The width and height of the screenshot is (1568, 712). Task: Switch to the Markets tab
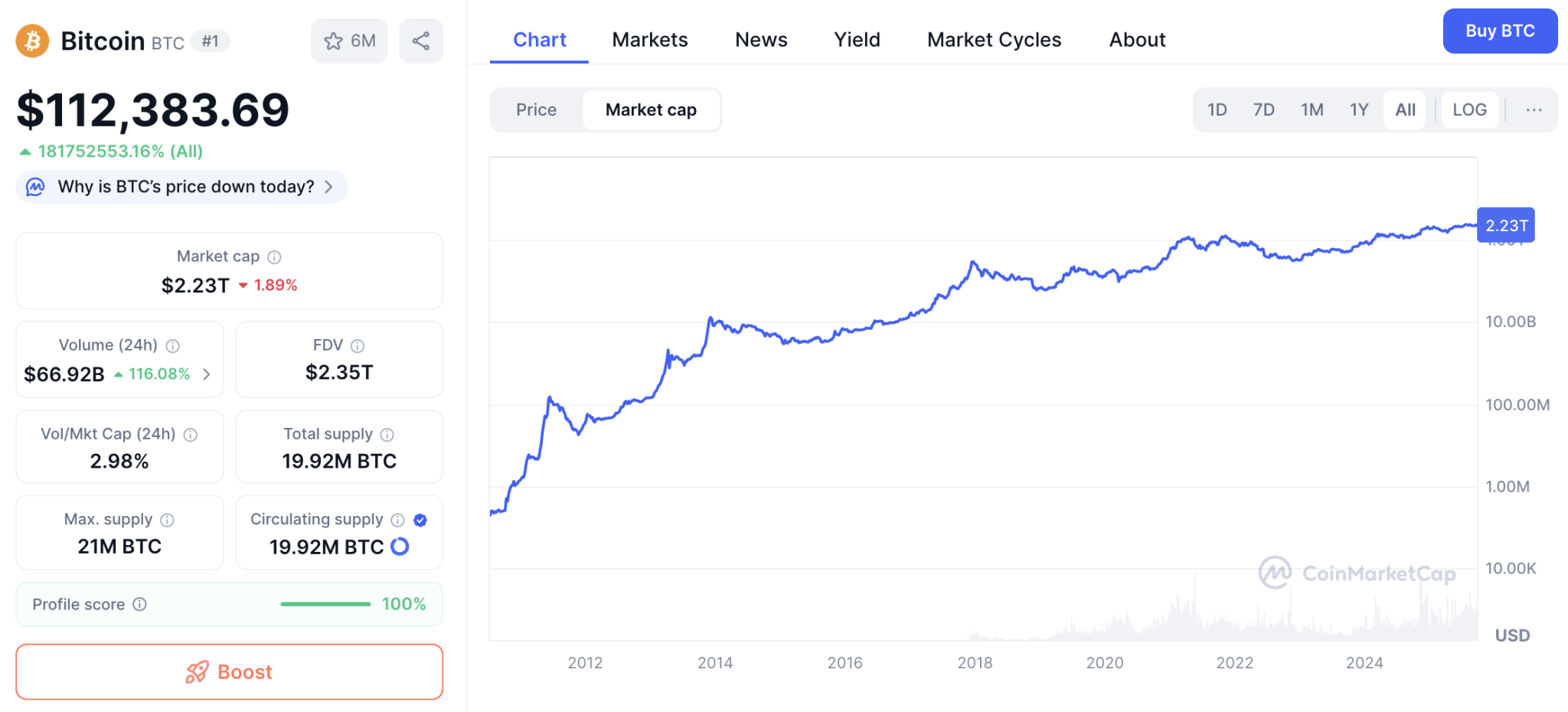[649, 39]
